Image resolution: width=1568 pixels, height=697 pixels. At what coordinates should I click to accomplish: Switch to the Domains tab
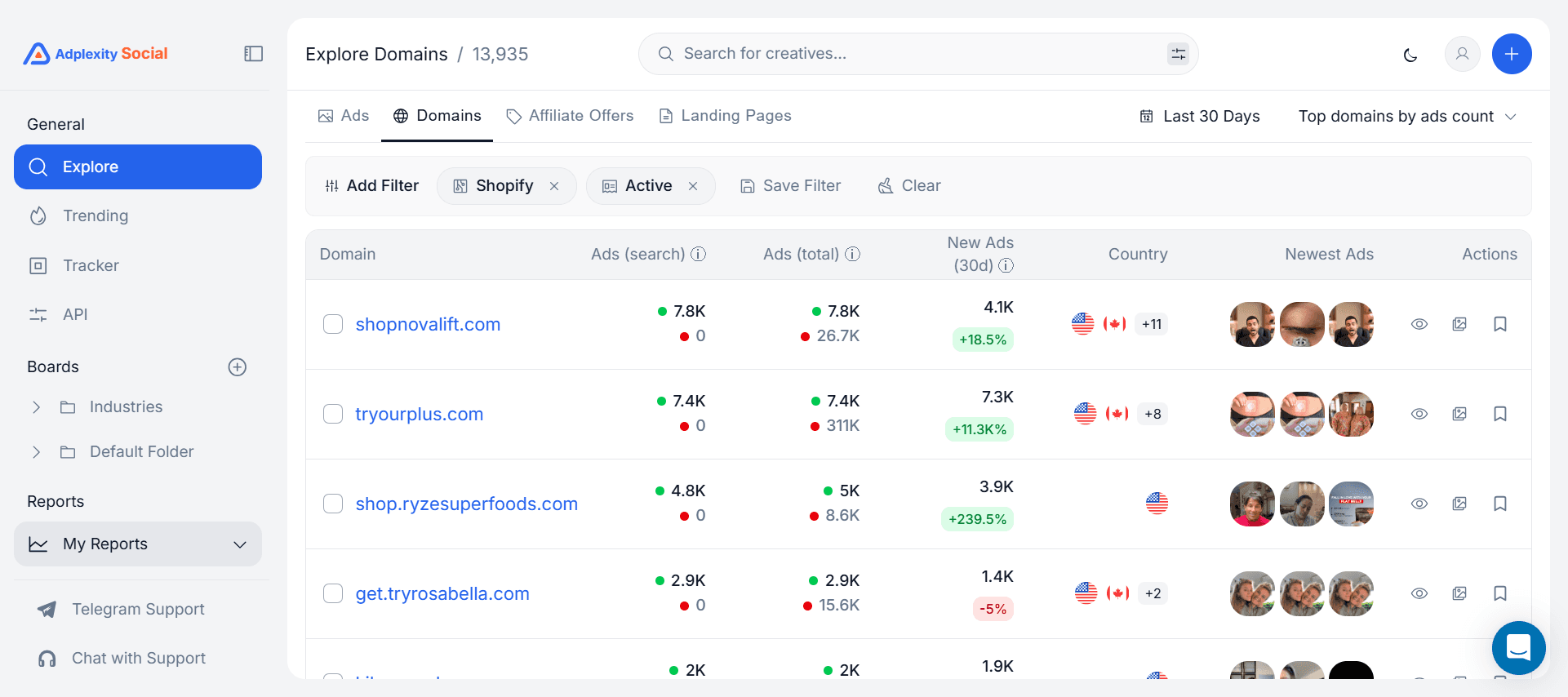(x=437, y=116)
